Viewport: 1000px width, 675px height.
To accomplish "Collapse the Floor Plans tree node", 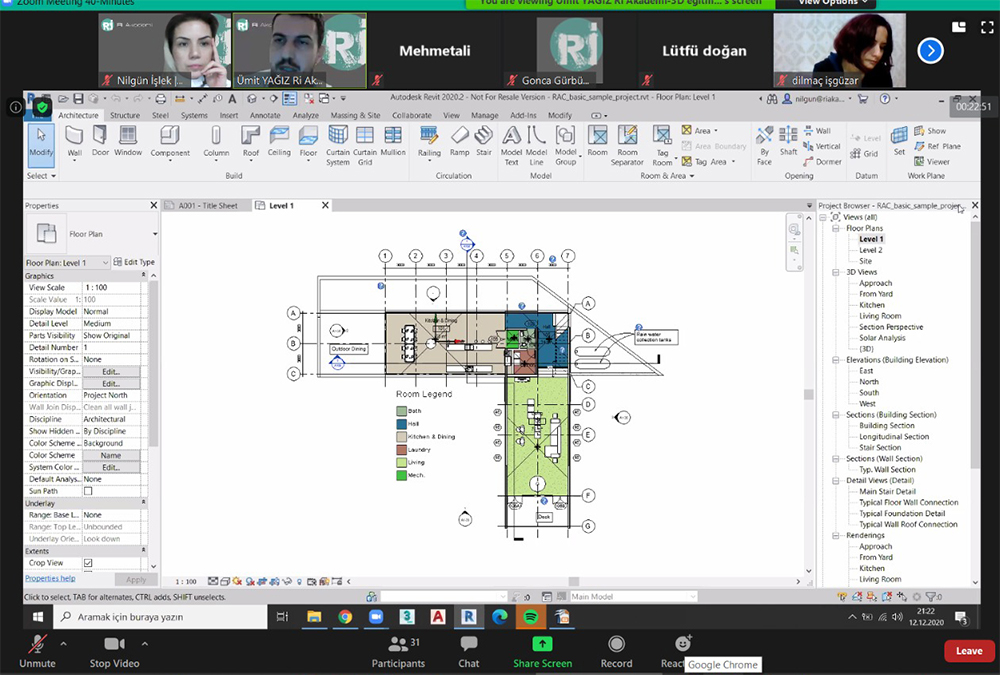I will click(837, 228).
